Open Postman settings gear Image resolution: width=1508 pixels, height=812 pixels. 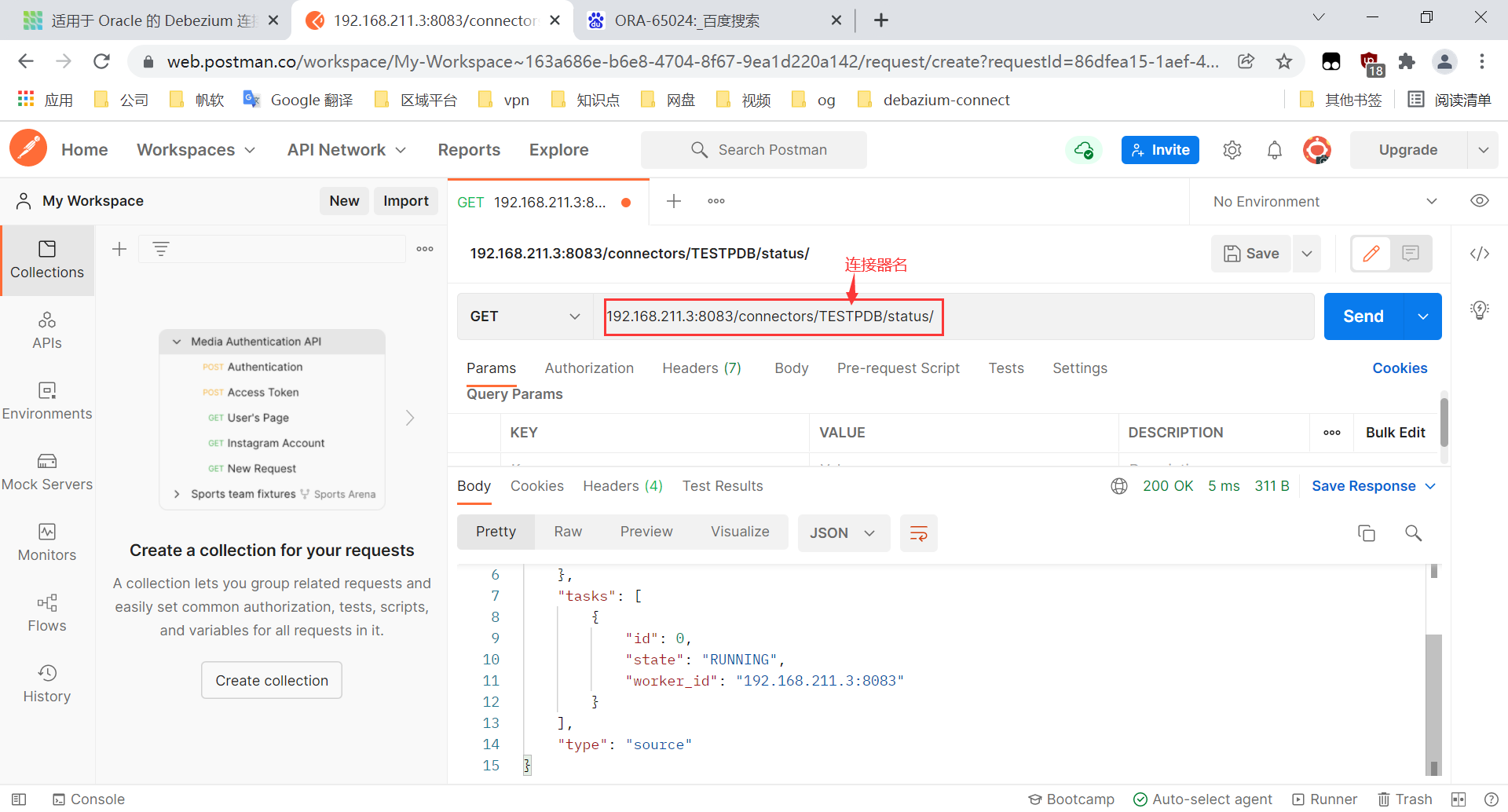[x=1232, y=149]
